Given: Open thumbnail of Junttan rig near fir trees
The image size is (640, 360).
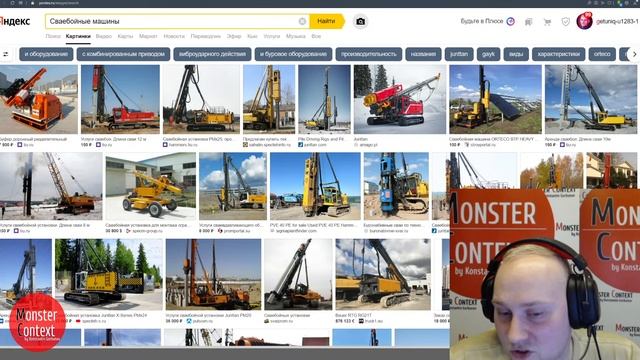Looking at the screenshot, I should coord(109,275).
